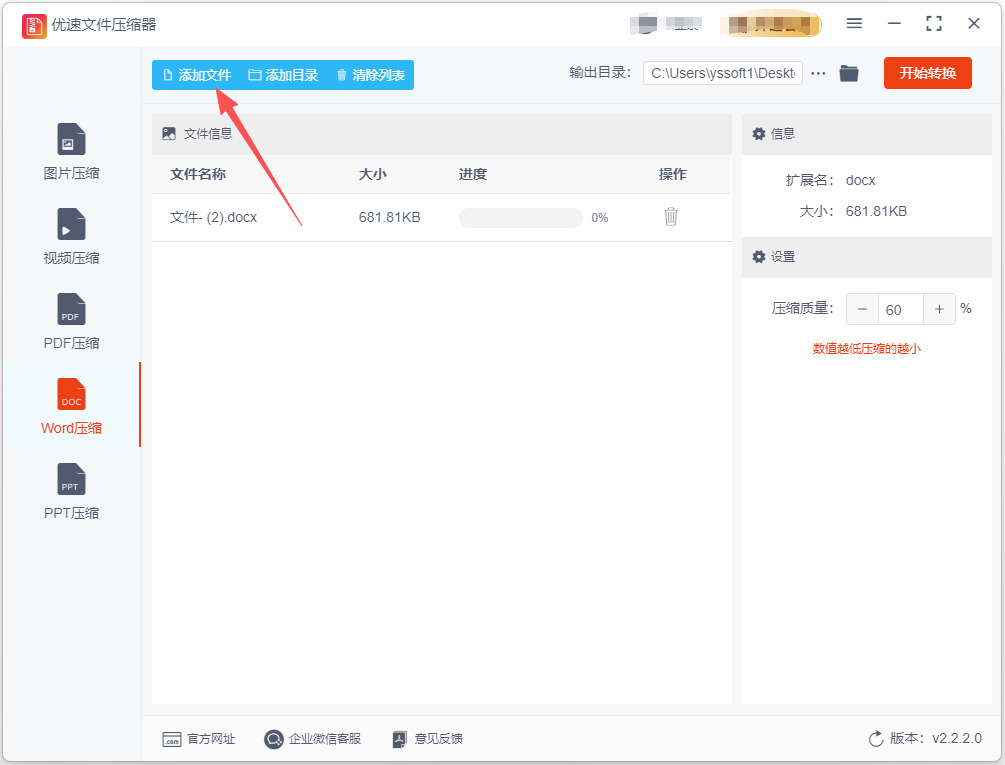Click the 设置 panel gear icon
This screenshot has width=1005, height=765.
click(x=759, y=256)
